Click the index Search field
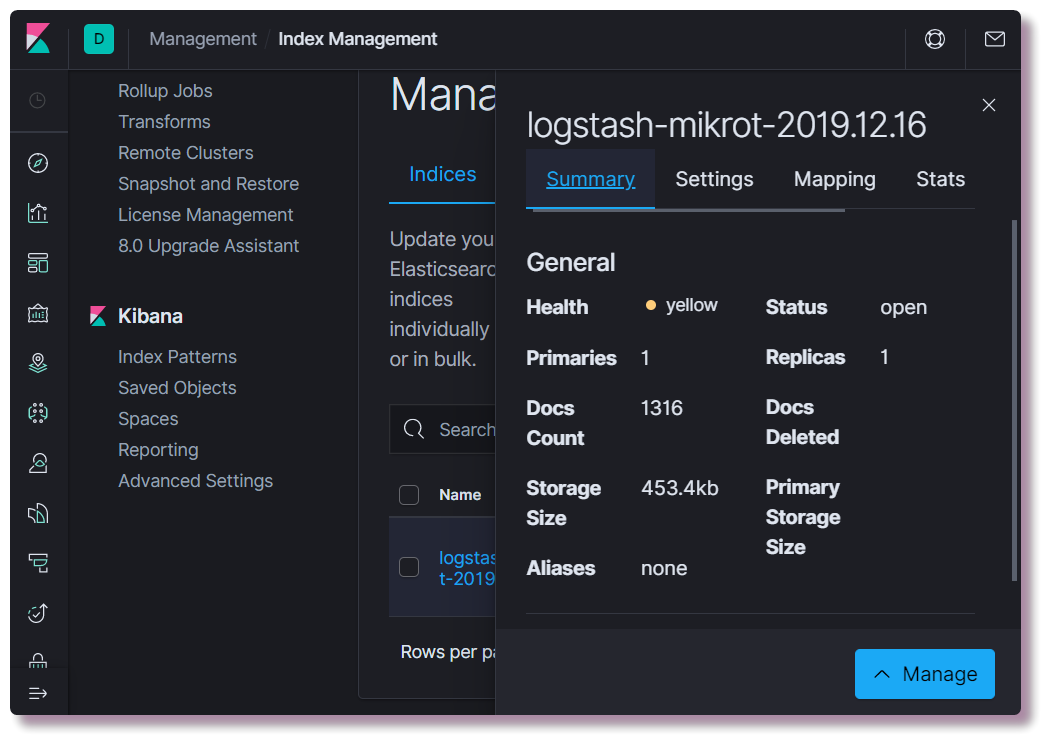Image resolution: width=1041 pixels, height=735 pixels. click(x=443, y=429)
